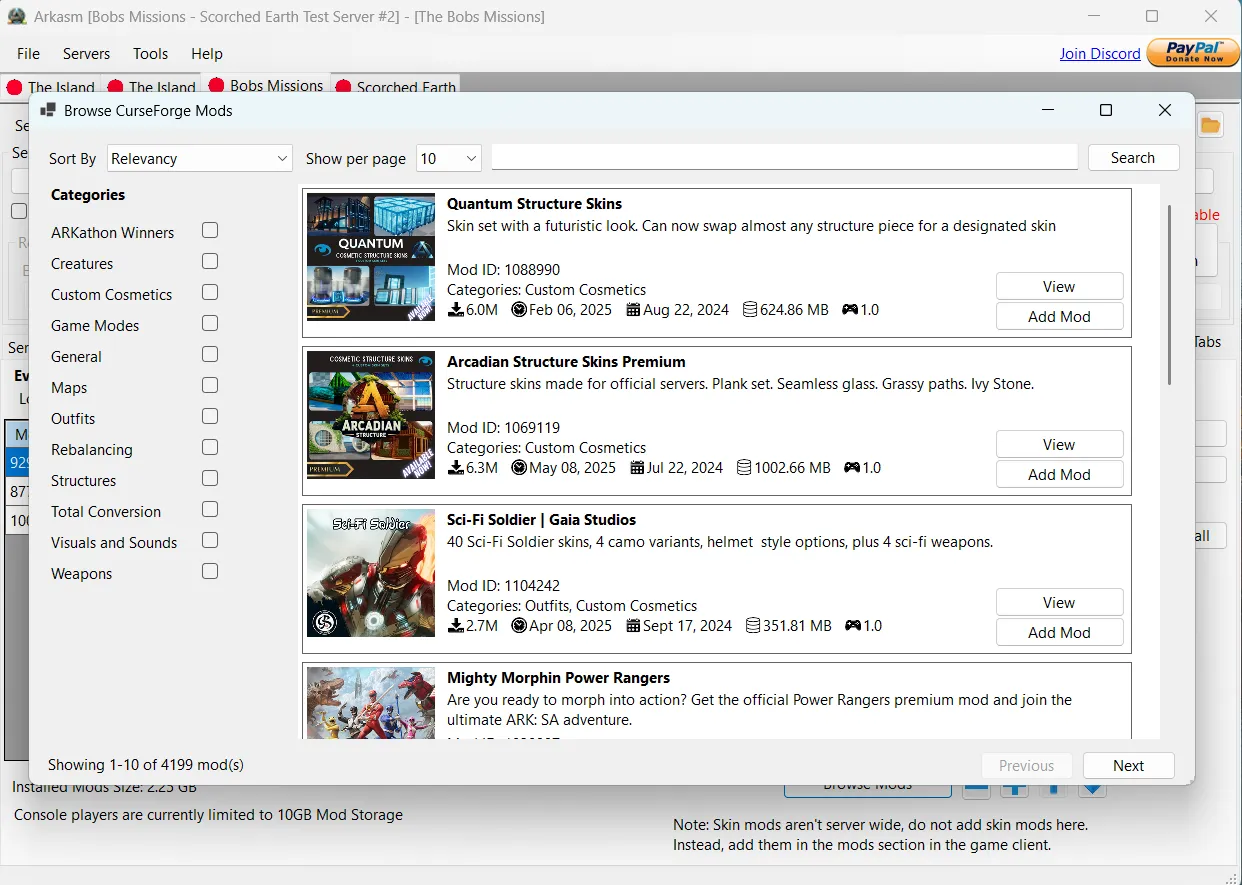Tick the ARKathon Winners category checkbox
Viewport: 1242px width, 885px height.
point(210,231)
